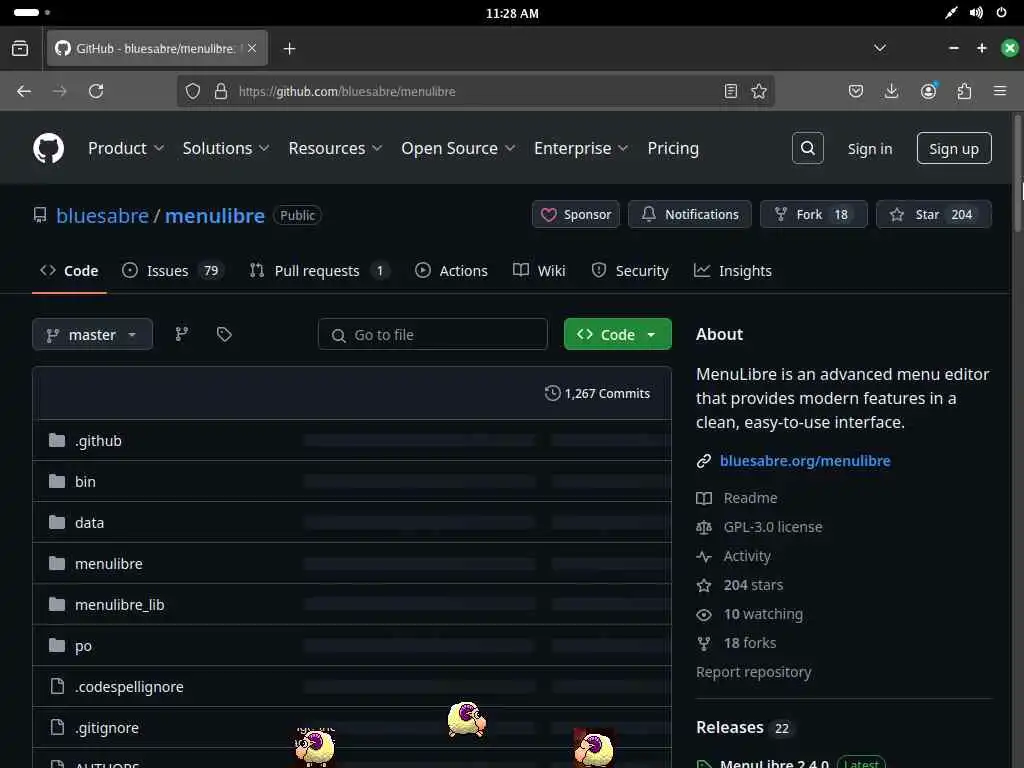The height and width of the screenshot is (768, 1024).
Task: Open the data folder
Action: coord(89,523)
